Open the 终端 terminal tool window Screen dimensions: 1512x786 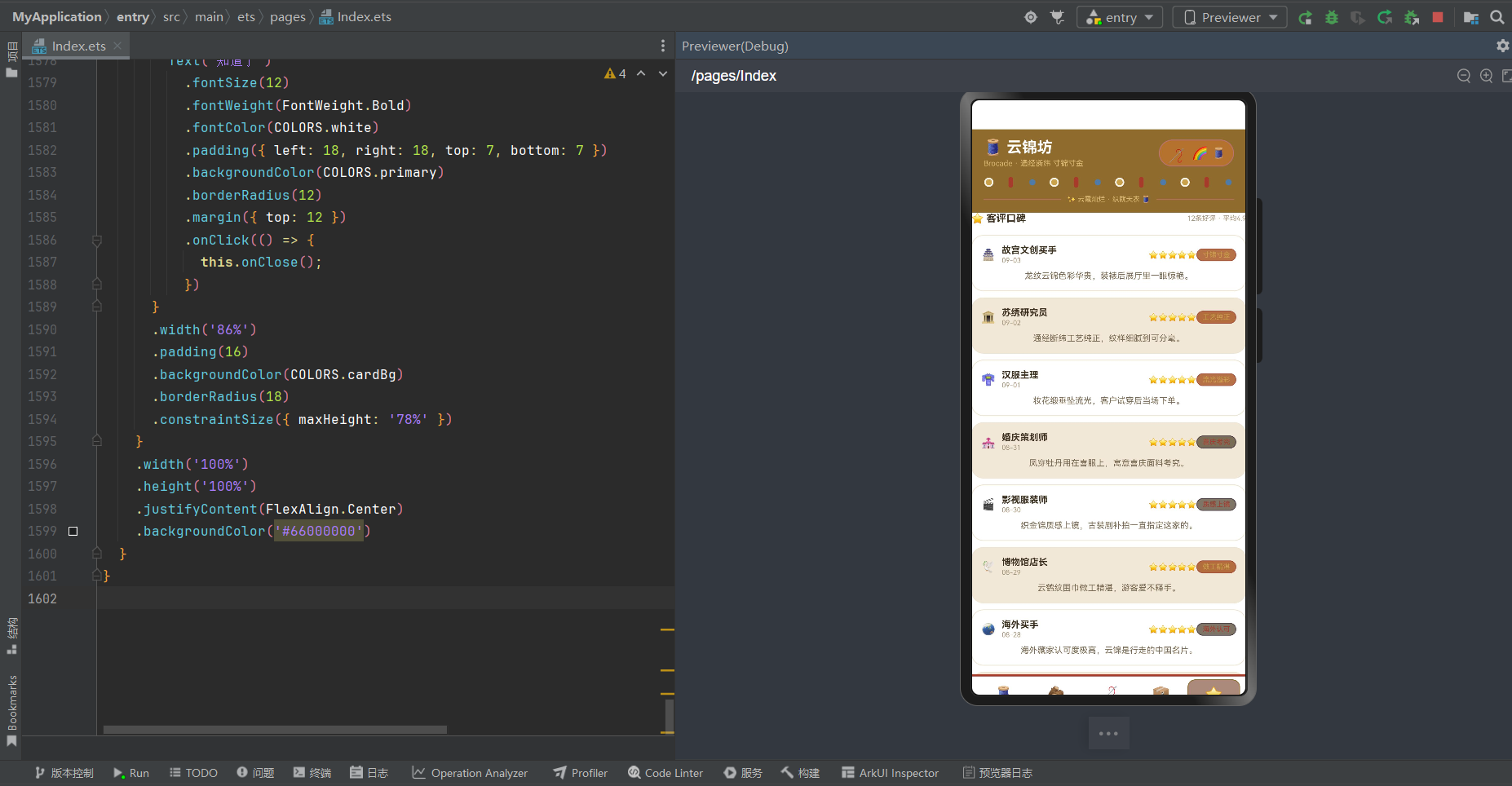click(312, 773)
